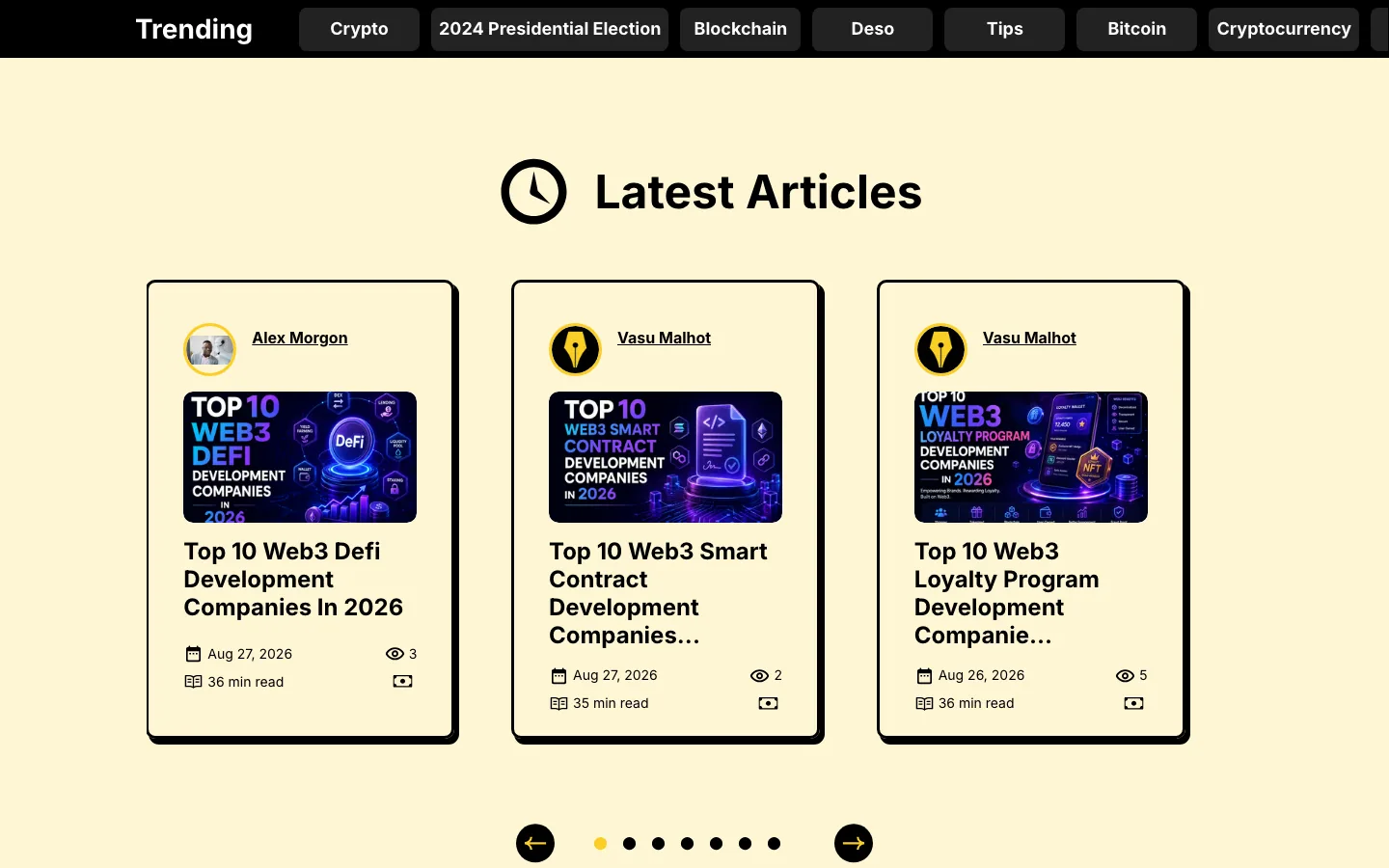1389x868 pixels.
Task: Select the Blockchain trending tag
Action: [740, 29]
